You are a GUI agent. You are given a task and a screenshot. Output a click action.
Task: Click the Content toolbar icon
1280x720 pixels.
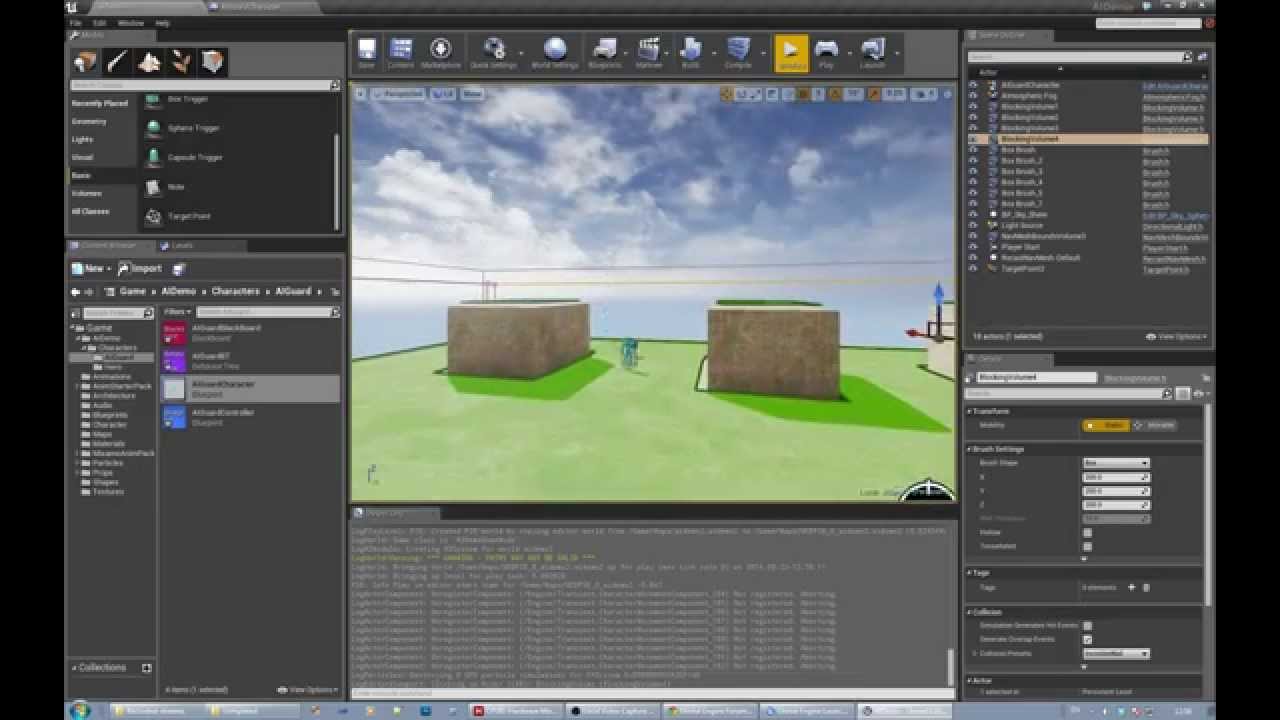click(x=401, y=53)
